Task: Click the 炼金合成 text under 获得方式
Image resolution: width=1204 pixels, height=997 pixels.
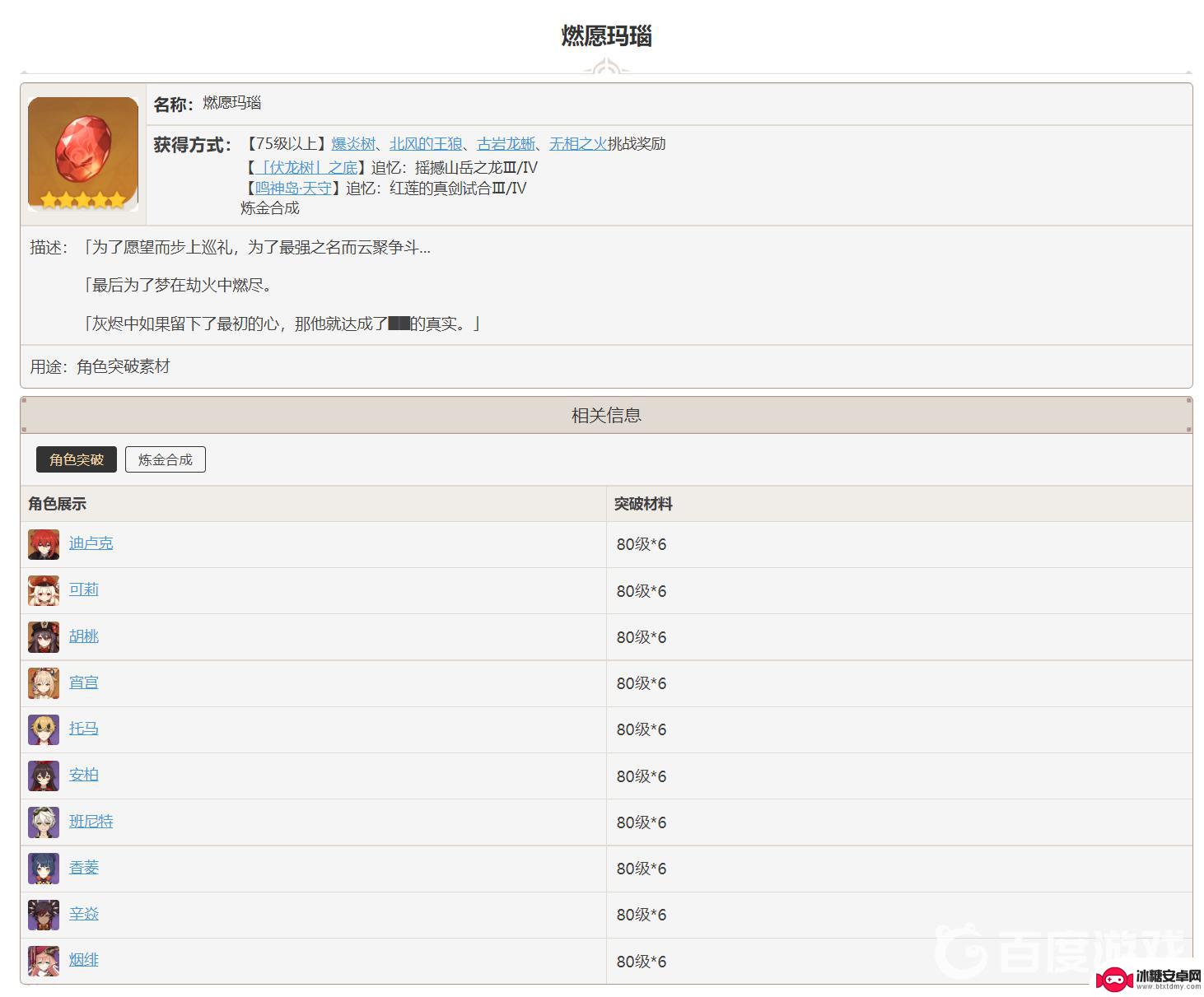Action: (x=270, y=208)
